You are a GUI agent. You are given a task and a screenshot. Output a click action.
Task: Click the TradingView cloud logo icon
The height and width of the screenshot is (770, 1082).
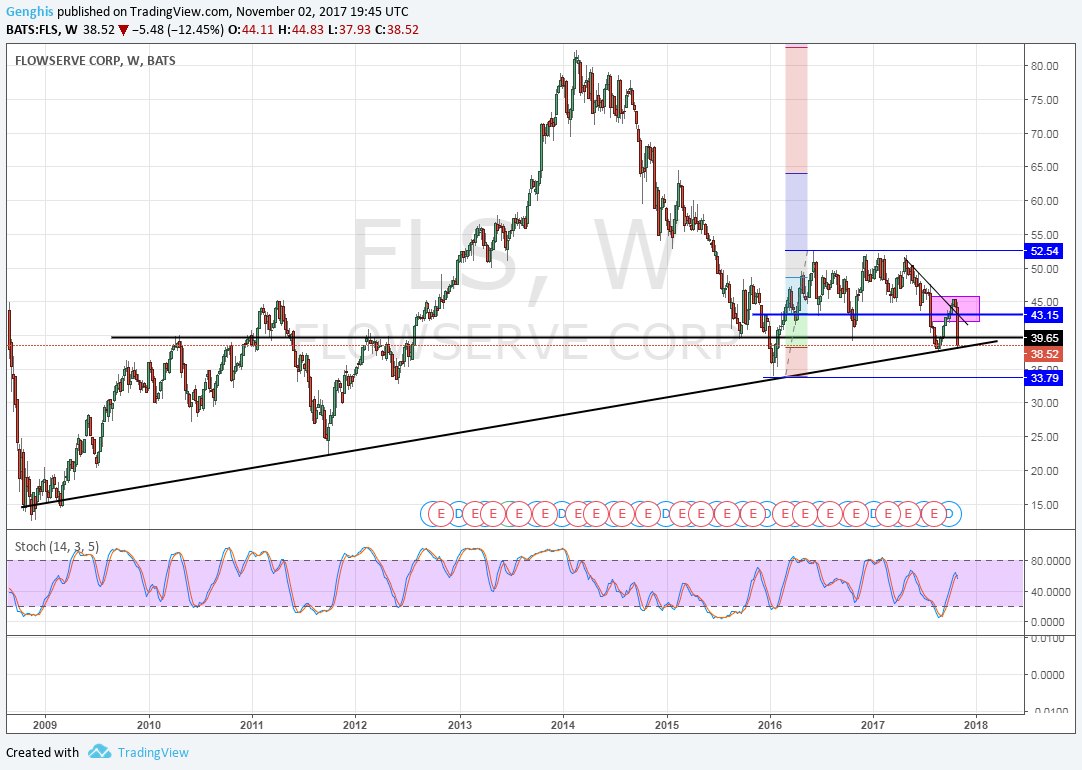pyautogui.click(x=100, y=751)
